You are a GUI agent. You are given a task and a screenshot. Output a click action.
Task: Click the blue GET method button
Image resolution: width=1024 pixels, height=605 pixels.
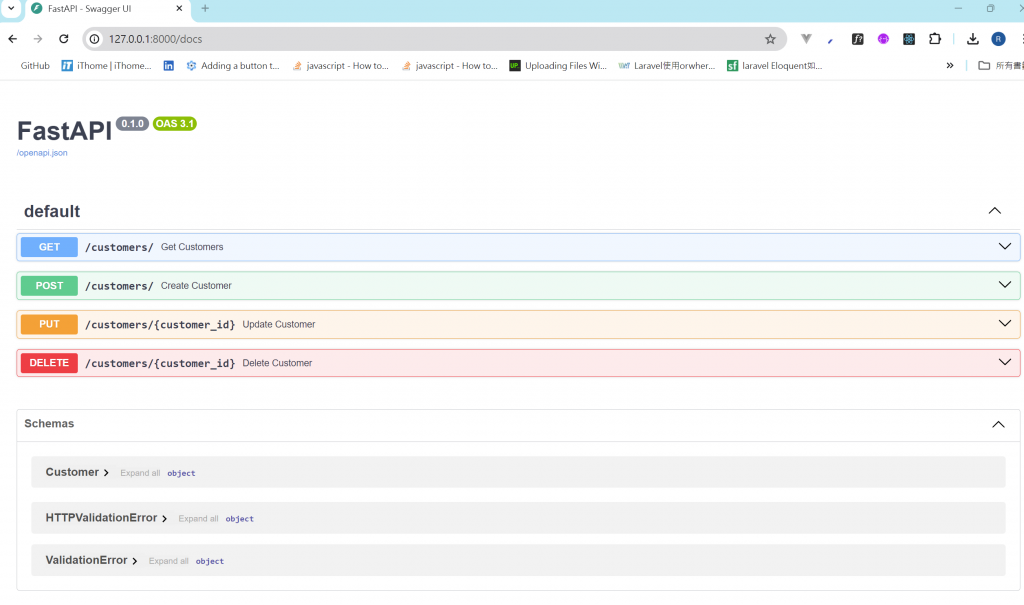(x=49, y=247)
